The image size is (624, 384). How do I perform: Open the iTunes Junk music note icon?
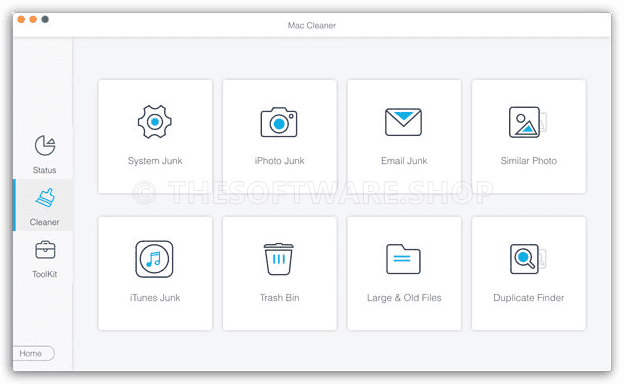[154, 259]
